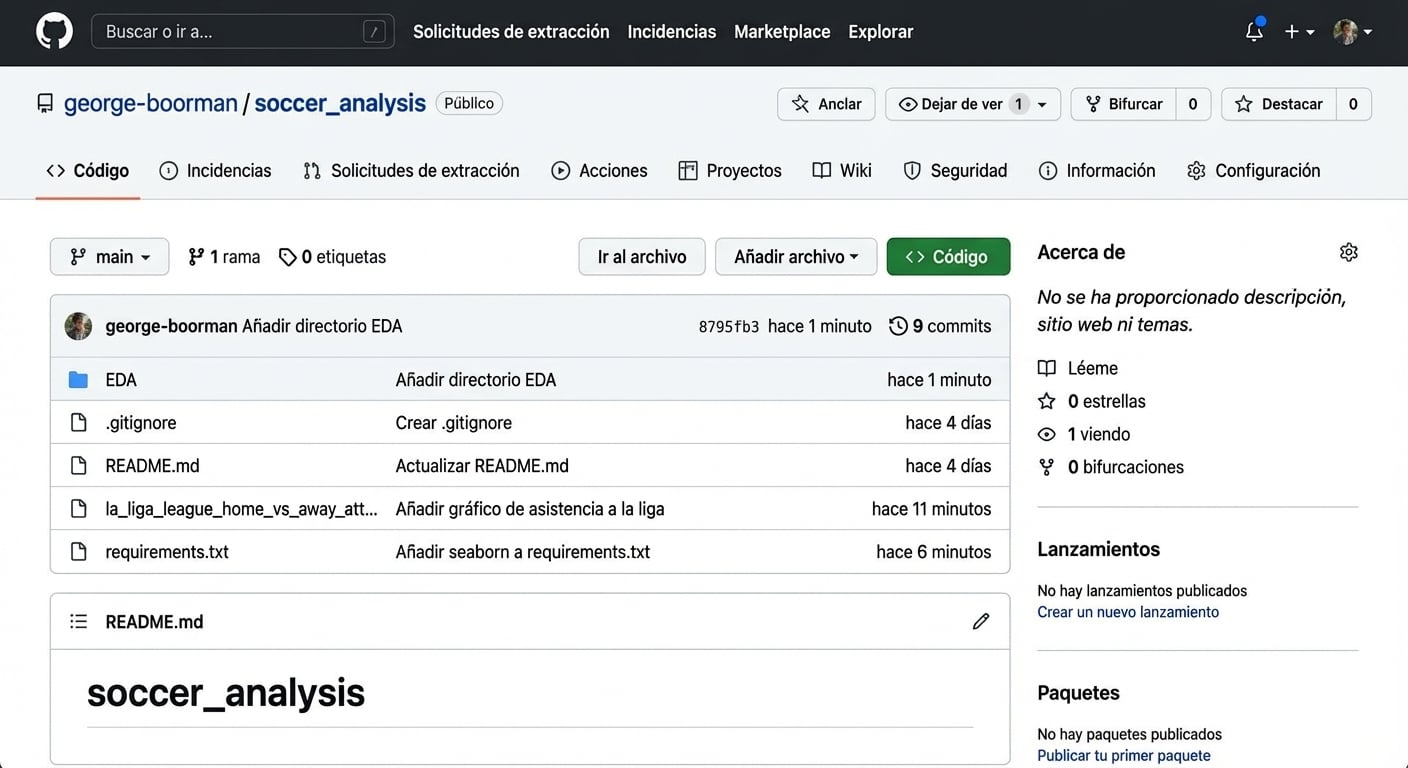Focus the "Buscar o ir a..." search field
The height and width of the screenshot is (768, 1408).
[242, 32]
